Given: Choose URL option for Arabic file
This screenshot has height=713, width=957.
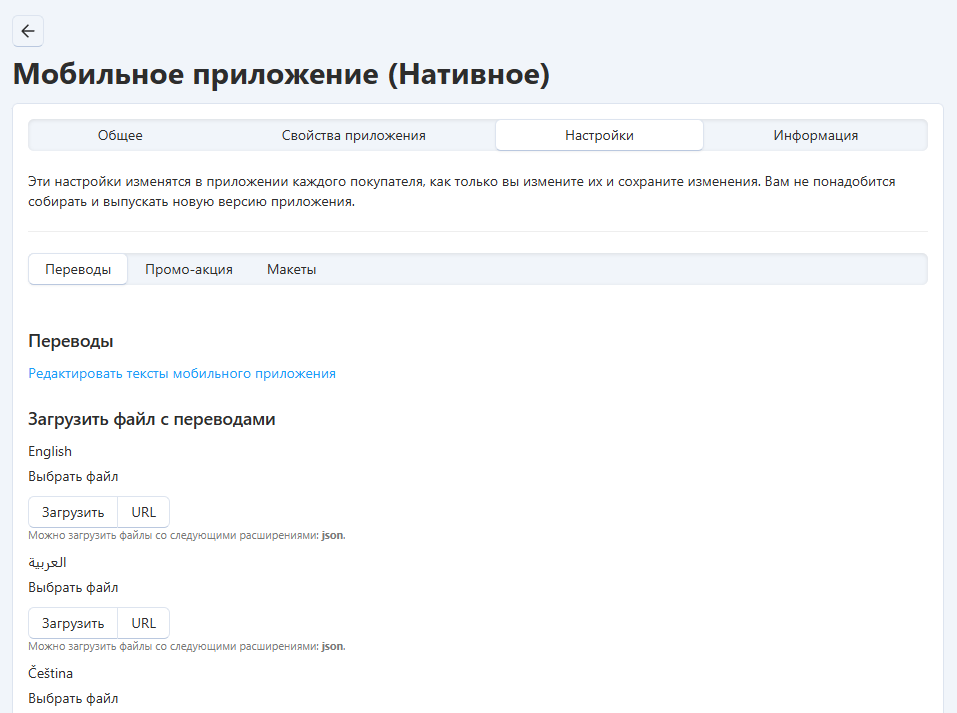Looking at the screenshot, I should [x=144, y=623].
